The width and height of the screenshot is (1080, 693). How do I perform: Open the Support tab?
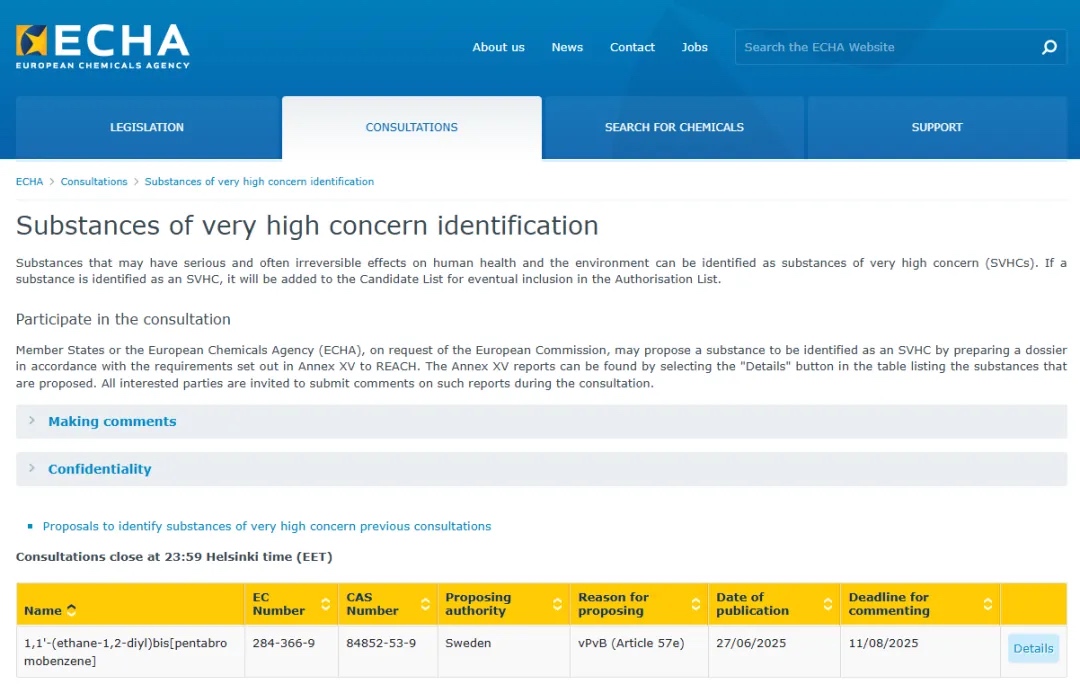(937, 127)
